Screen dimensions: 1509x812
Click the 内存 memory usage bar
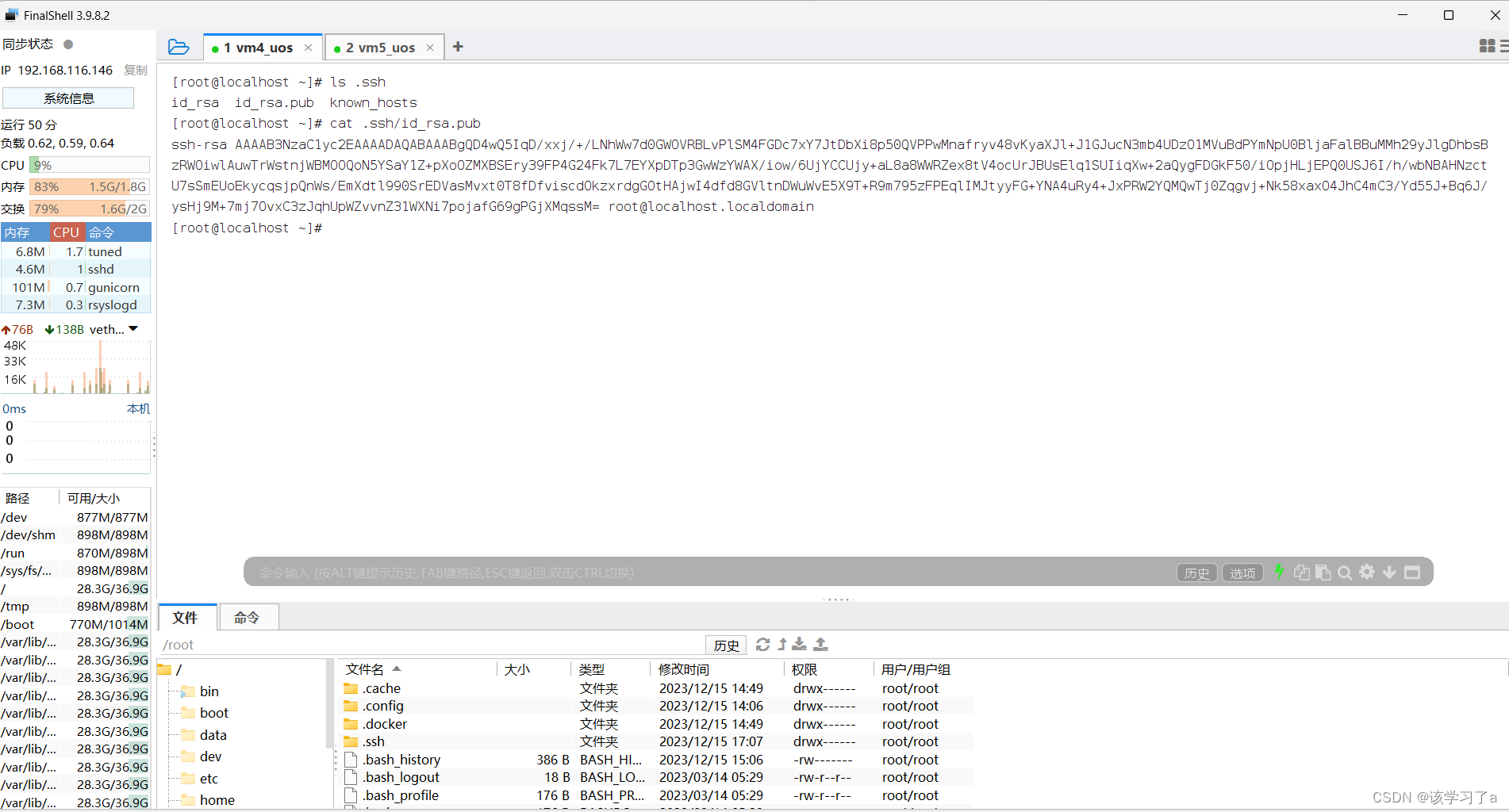coord(90,186)
